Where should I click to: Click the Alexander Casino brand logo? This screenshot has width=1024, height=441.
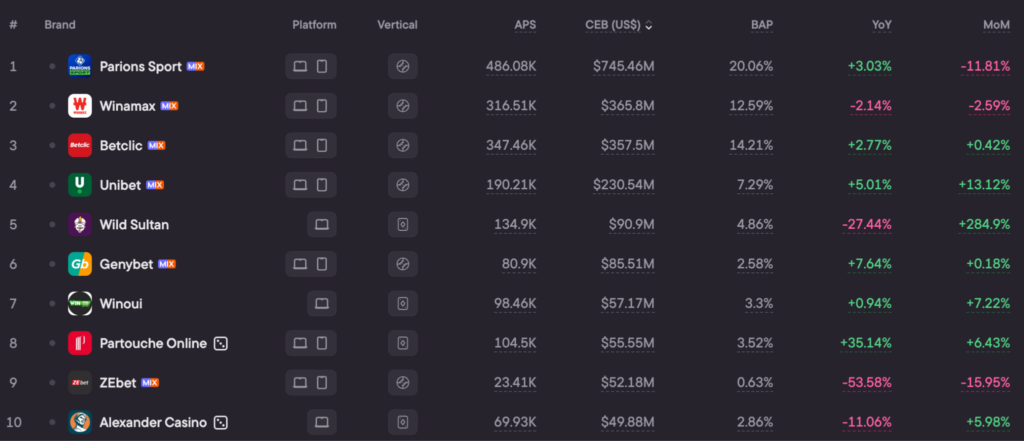pyautogui.click(x=80, y=422)
